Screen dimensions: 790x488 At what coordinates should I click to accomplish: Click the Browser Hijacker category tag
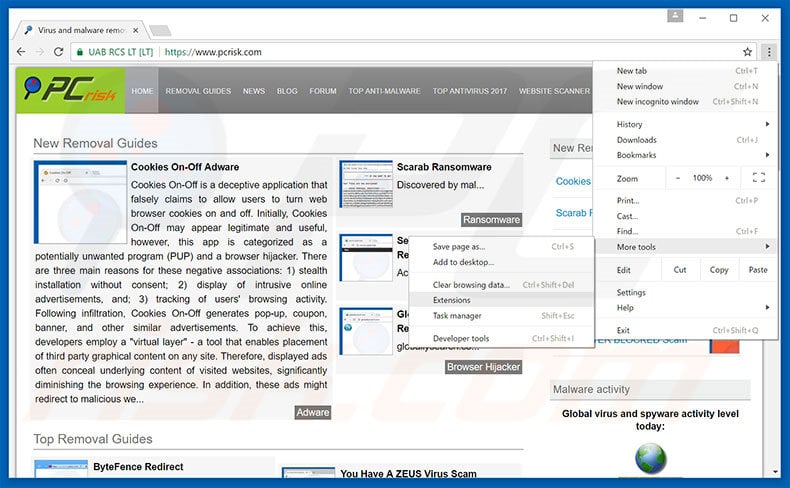tap(483, 367)
